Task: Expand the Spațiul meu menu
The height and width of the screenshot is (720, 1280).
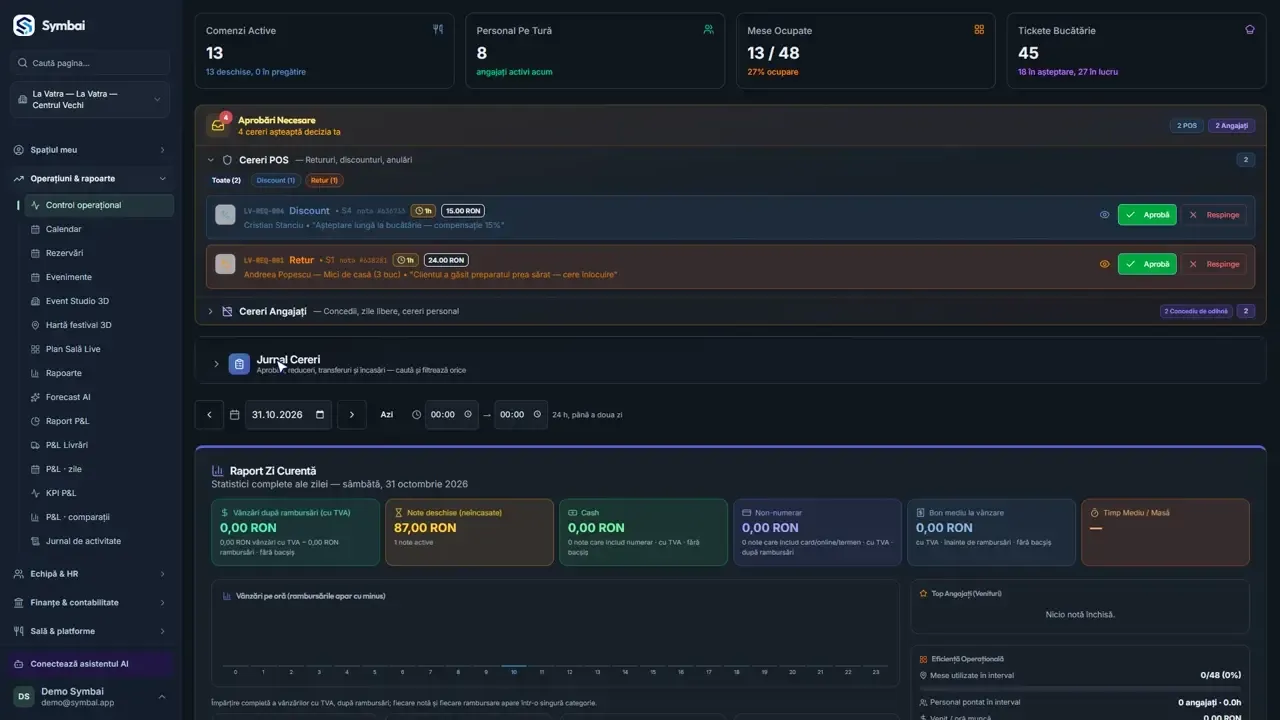Action: click(x=90, y=150)
